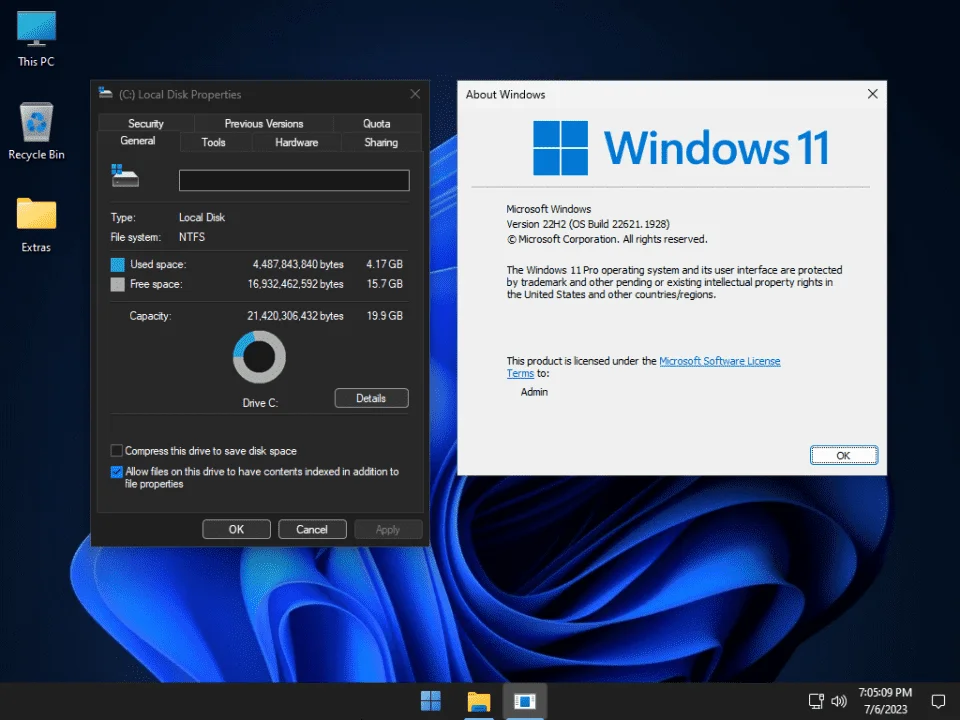Click the Local Disk type value
Image resolution: width=960 pixels, height=720 pixels.
(x=201, y=217)
